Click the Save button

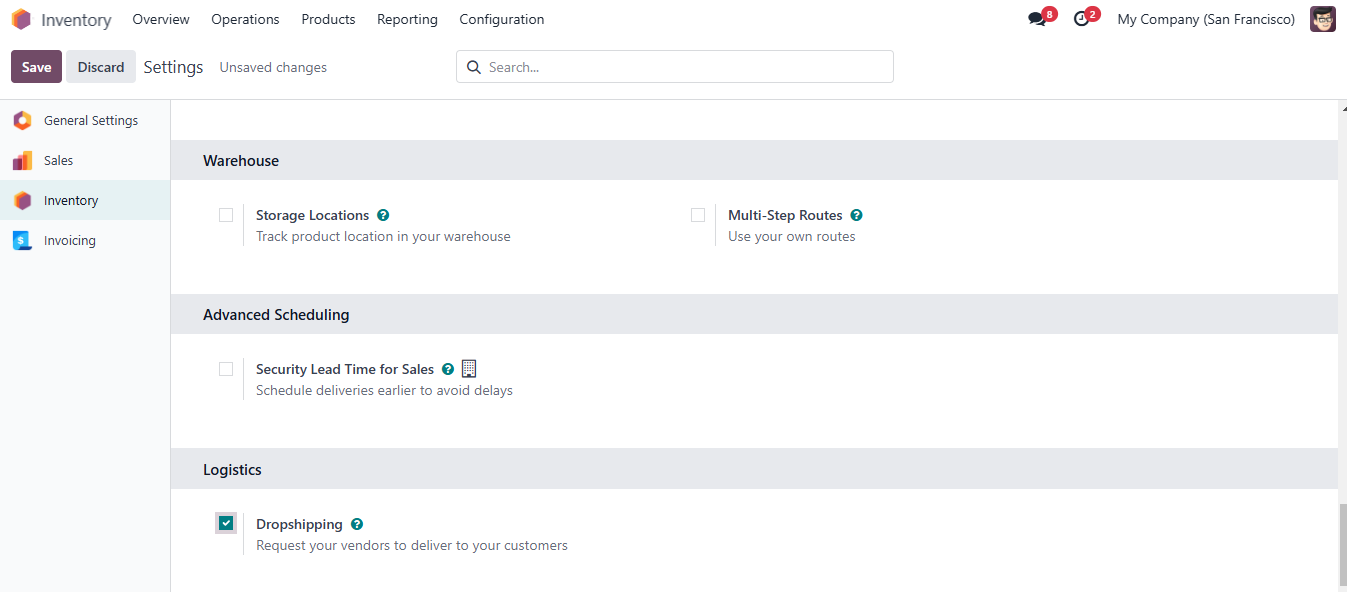click(35, 66)
